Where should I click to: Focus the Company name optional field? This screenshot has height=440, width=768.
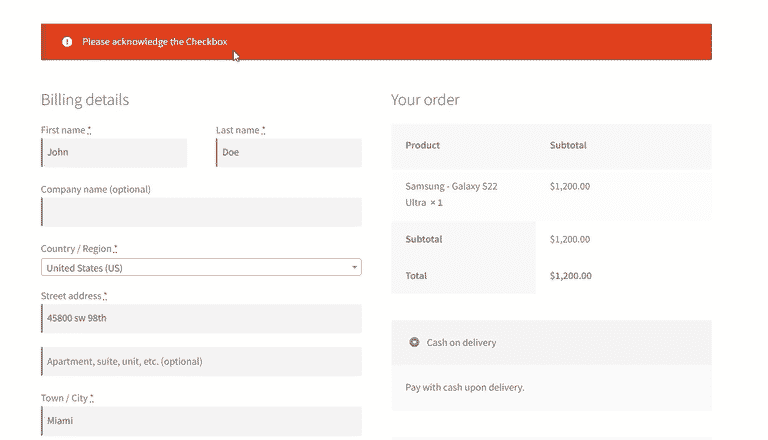tap(201, 212)
